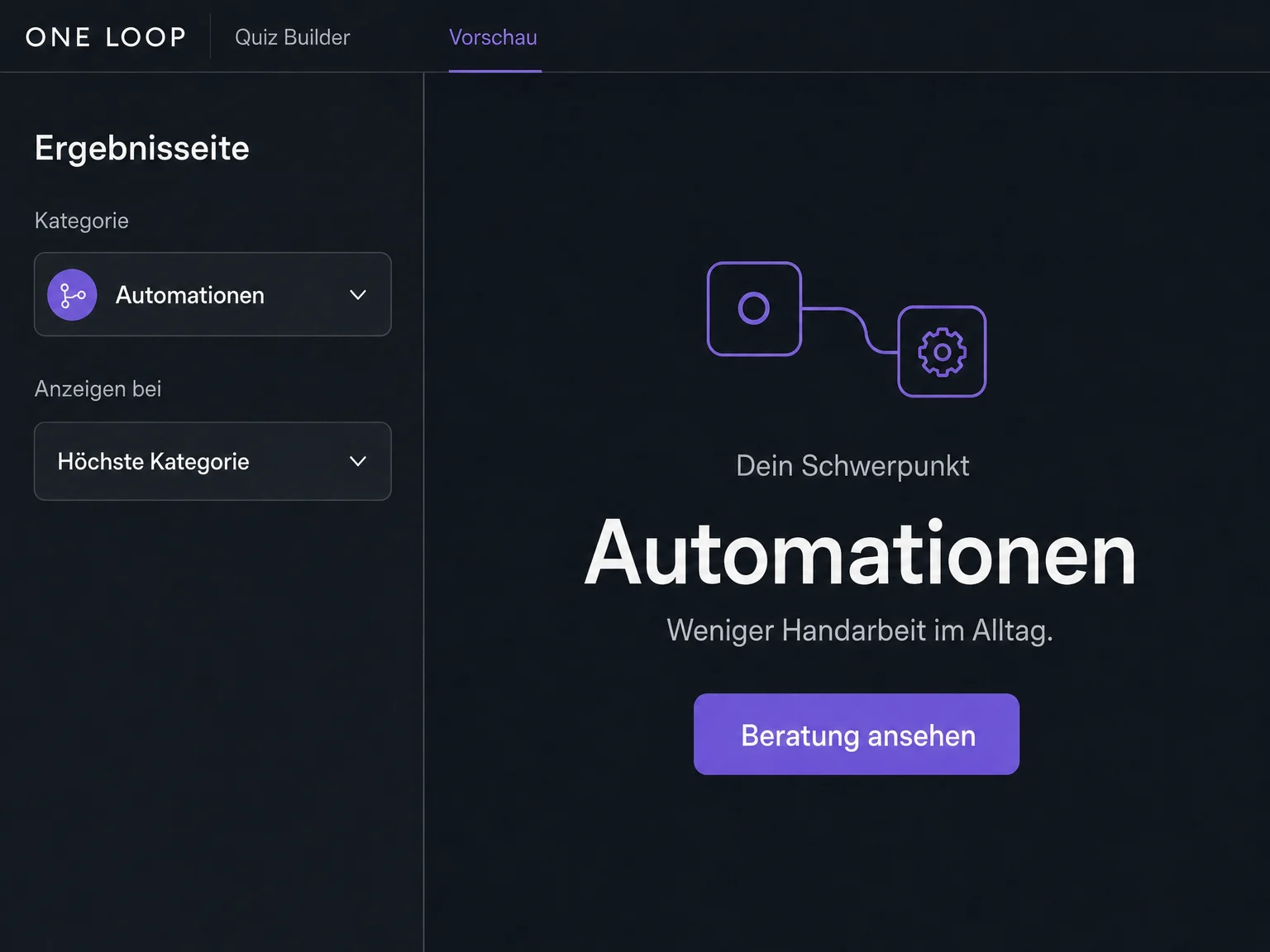This screenshot has width=1270, height=952.
Task: Click the Ergebnisseite heading
Action: [142, 149]
